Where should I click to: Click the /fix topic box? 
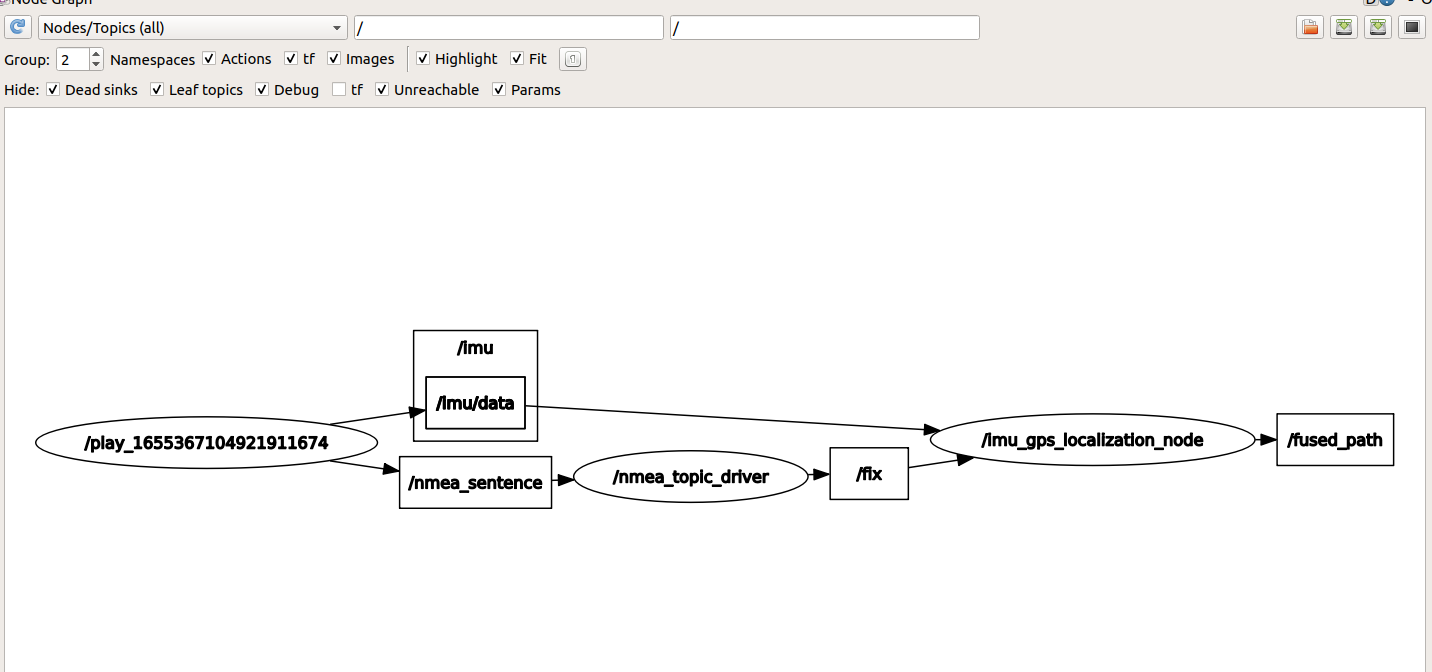pos(869,474)
